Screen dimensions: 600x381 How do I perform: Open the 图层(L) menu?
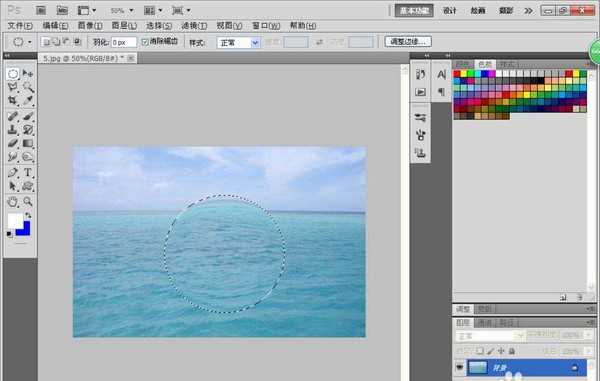coord(124,26)
